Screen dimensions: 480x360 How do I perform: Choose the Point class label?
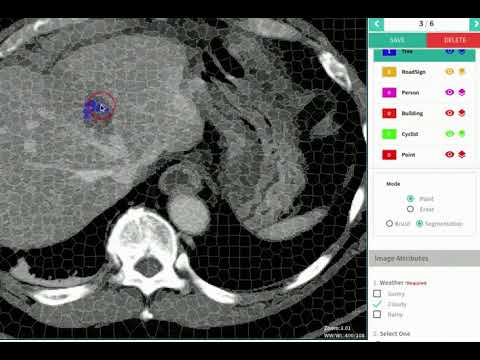click(x=408, y=155)
